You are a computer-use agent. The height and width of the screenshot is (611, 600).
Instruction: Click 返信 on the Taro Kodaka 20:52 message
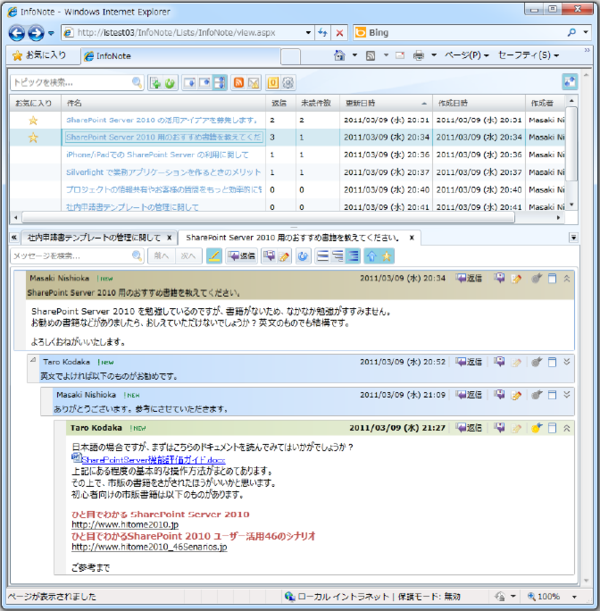[469, 362]
